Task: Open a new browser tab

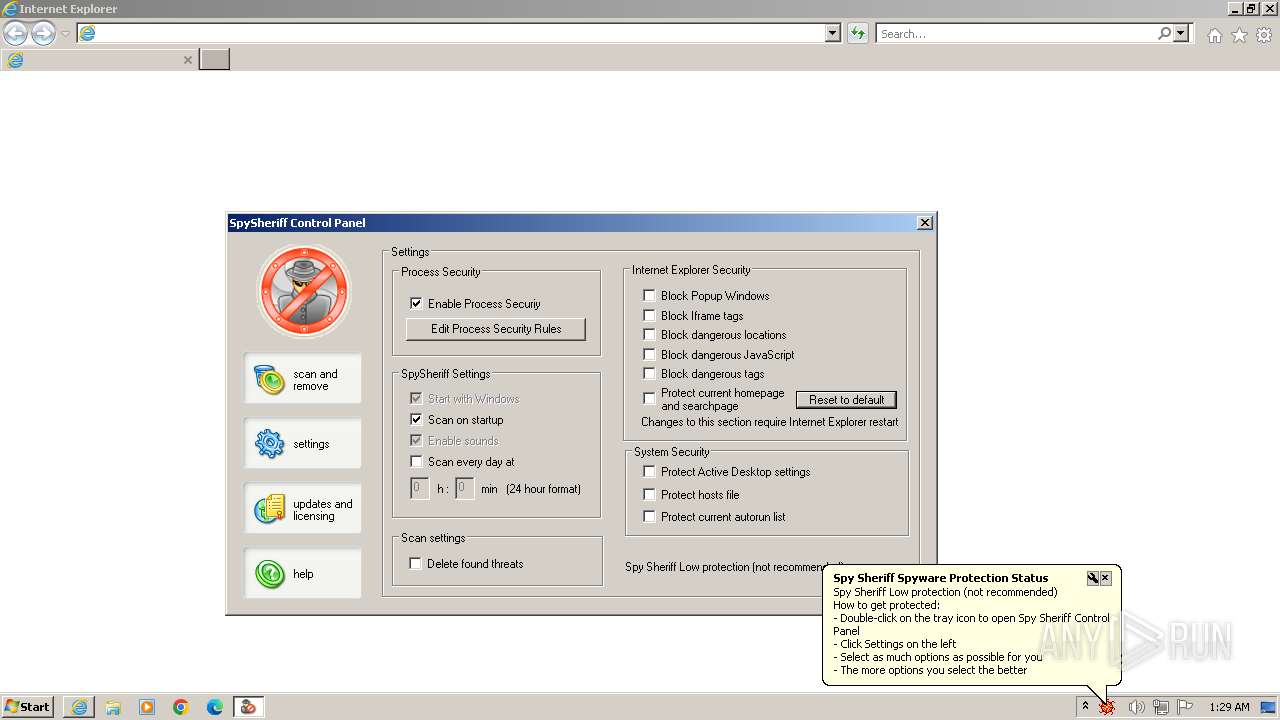Action: (214, 60)
